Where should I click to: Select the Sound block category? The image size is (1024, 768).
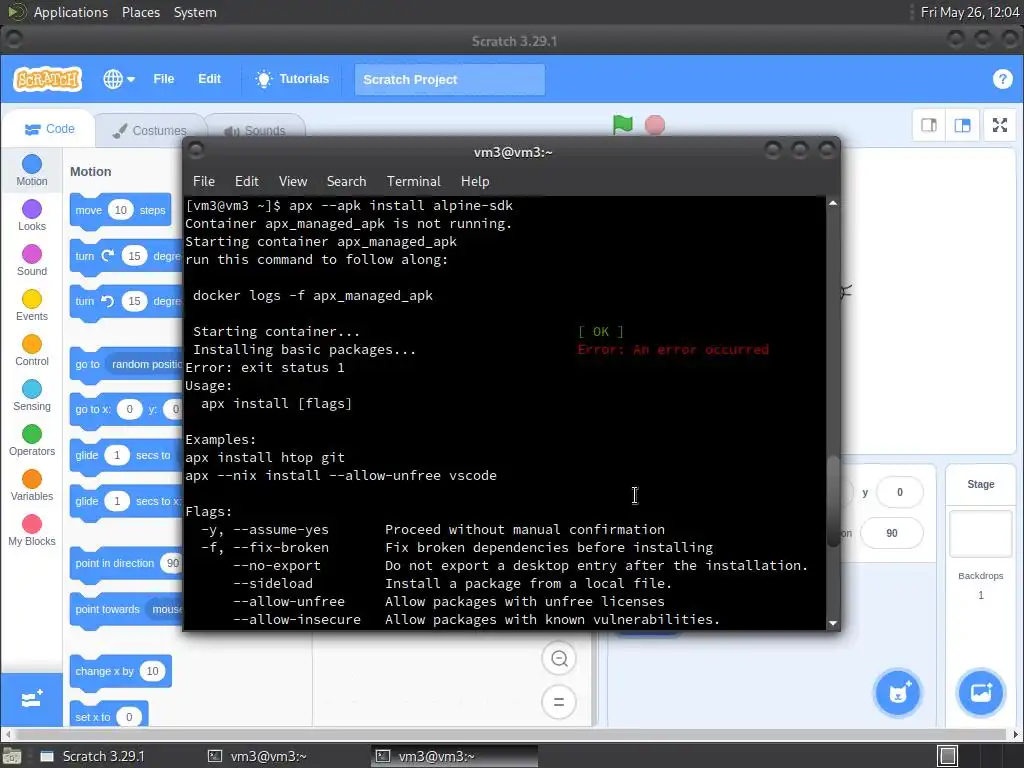click(31, 261)
